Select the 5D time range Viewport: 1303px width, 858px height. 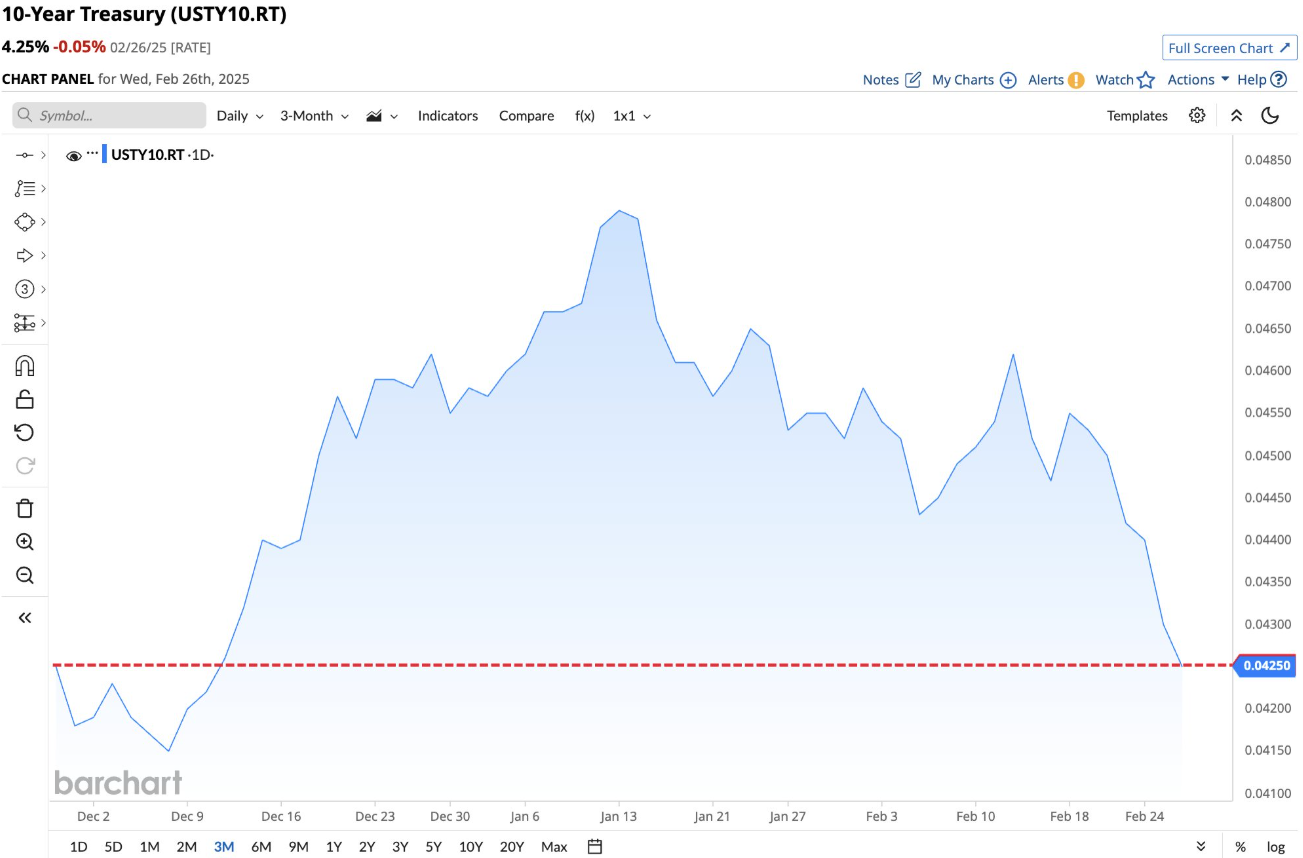113,847
